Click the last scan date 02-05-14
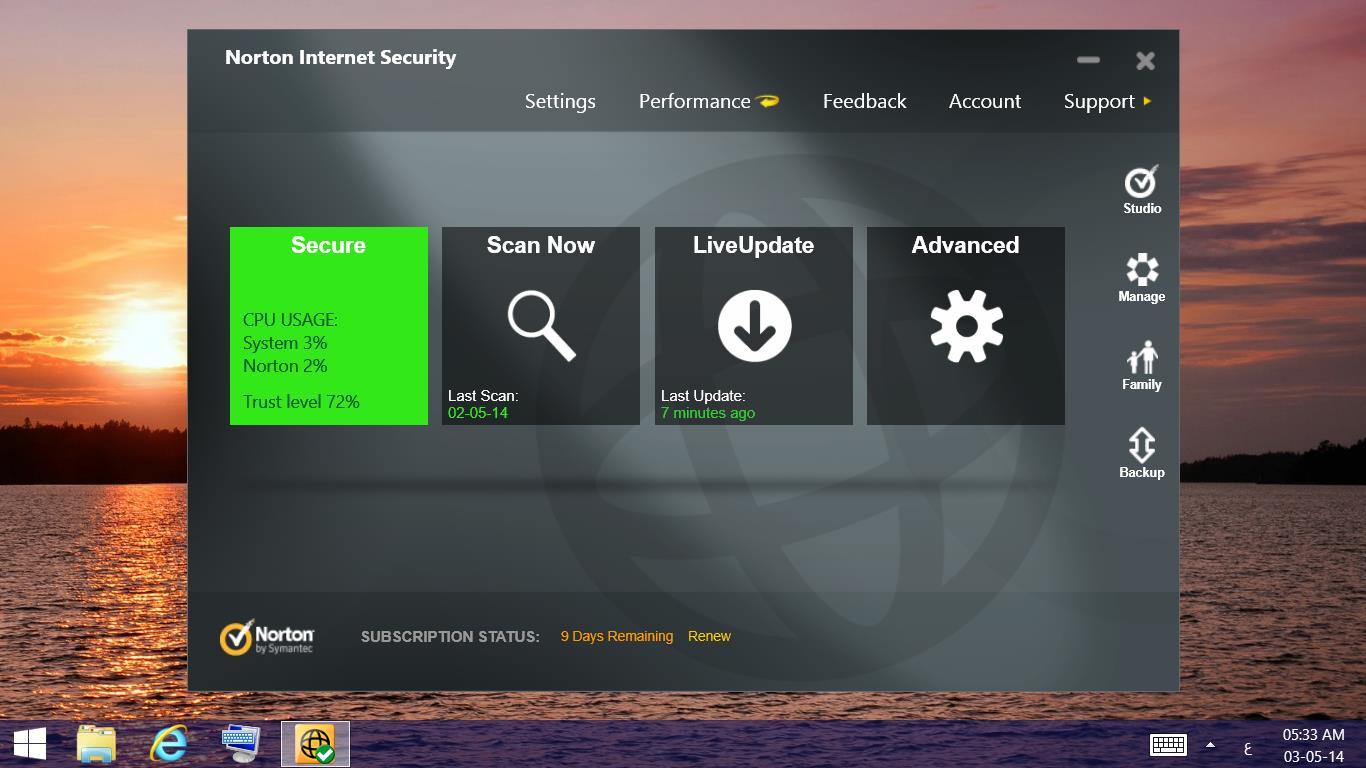 click(478, 413)
